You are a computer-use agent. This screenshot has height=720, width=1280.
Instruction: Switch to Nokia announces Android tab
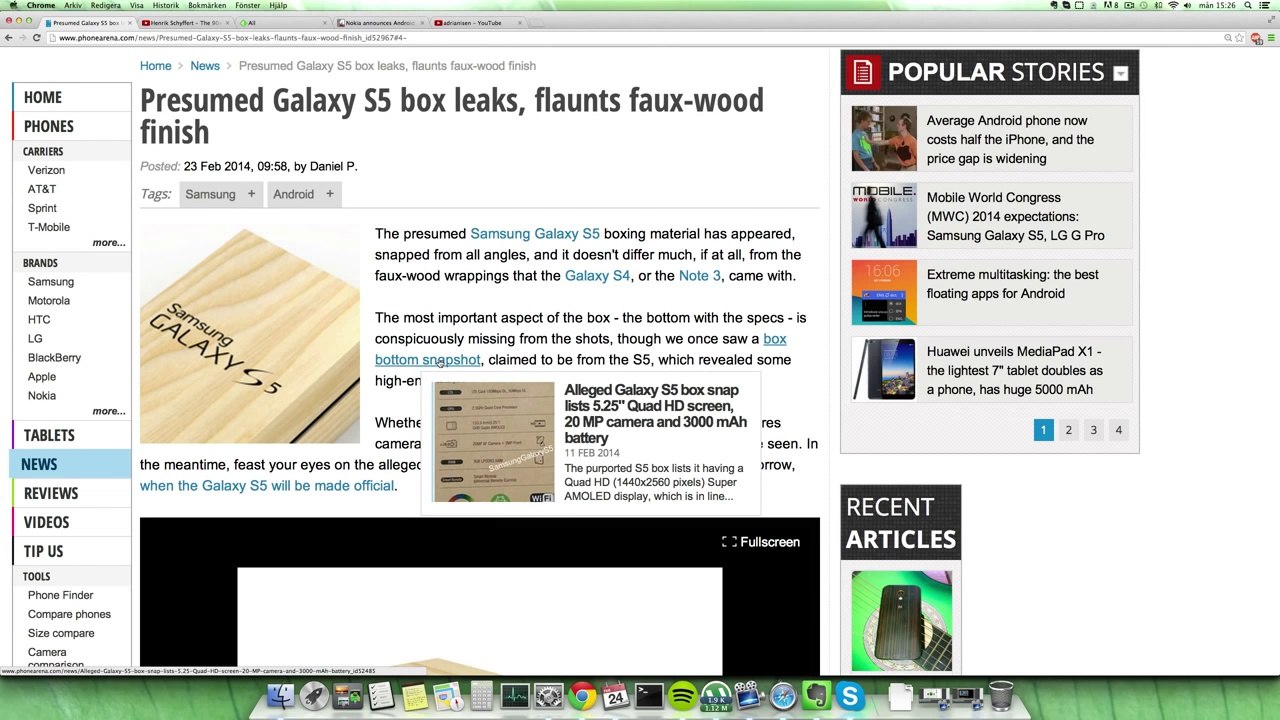(x=380, y=22)
